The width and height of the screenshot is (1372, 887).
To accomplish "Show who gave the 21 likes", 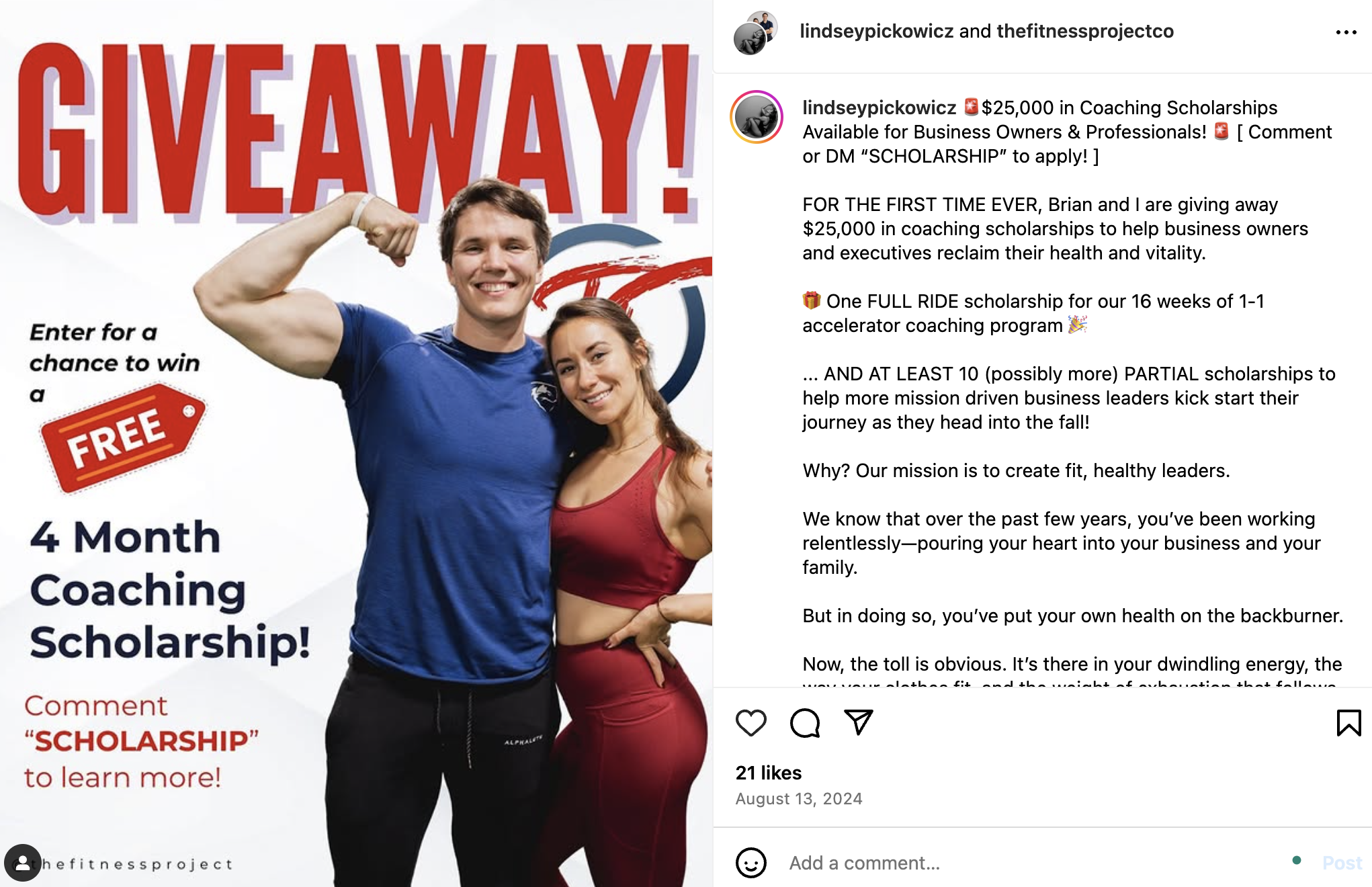I will click(x=769, y=773).
